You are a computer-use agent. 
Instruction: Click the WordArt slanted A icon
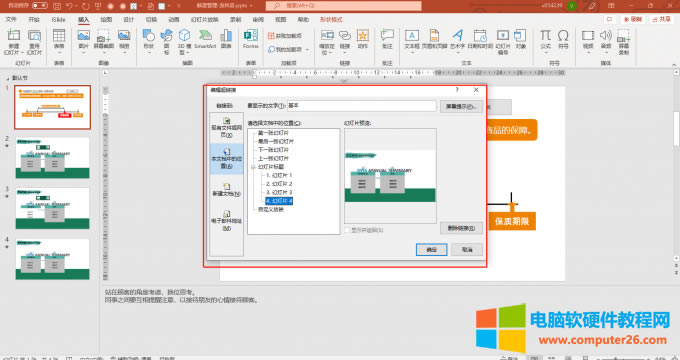[x=457, y=39]
